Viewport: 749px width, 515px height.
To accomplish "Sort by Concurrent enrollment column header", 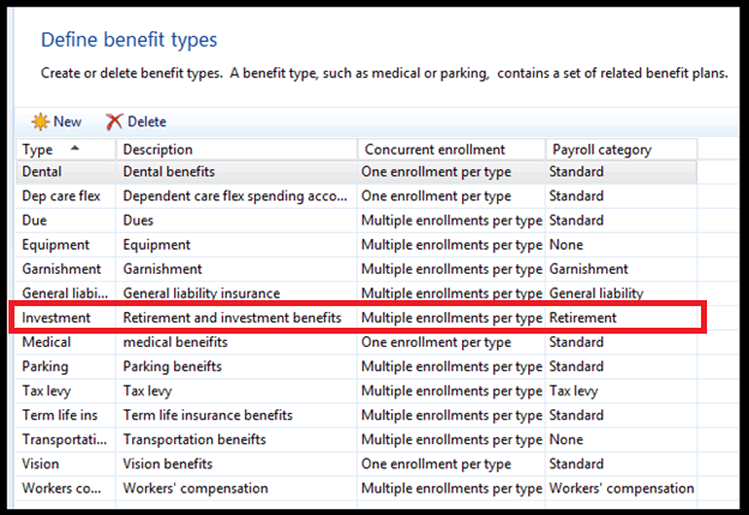I will [451, 150].
